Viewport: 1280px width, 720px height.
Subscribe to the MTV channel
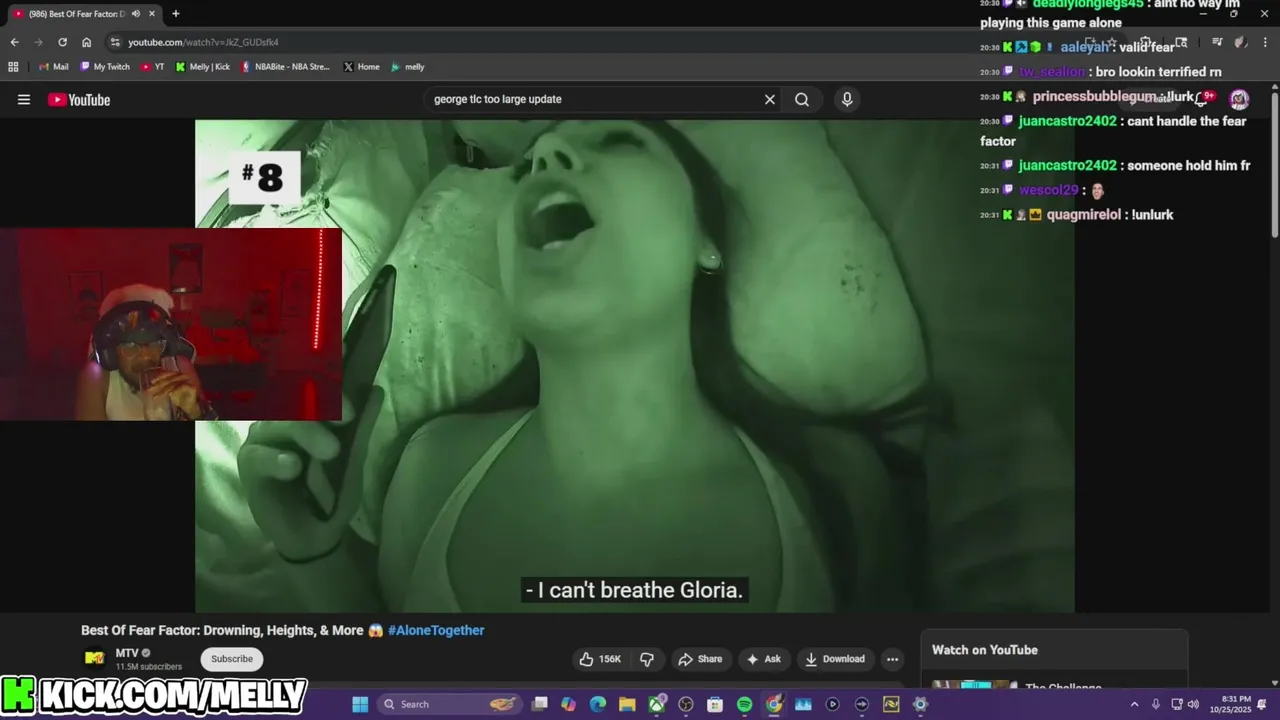click(232, 659)
